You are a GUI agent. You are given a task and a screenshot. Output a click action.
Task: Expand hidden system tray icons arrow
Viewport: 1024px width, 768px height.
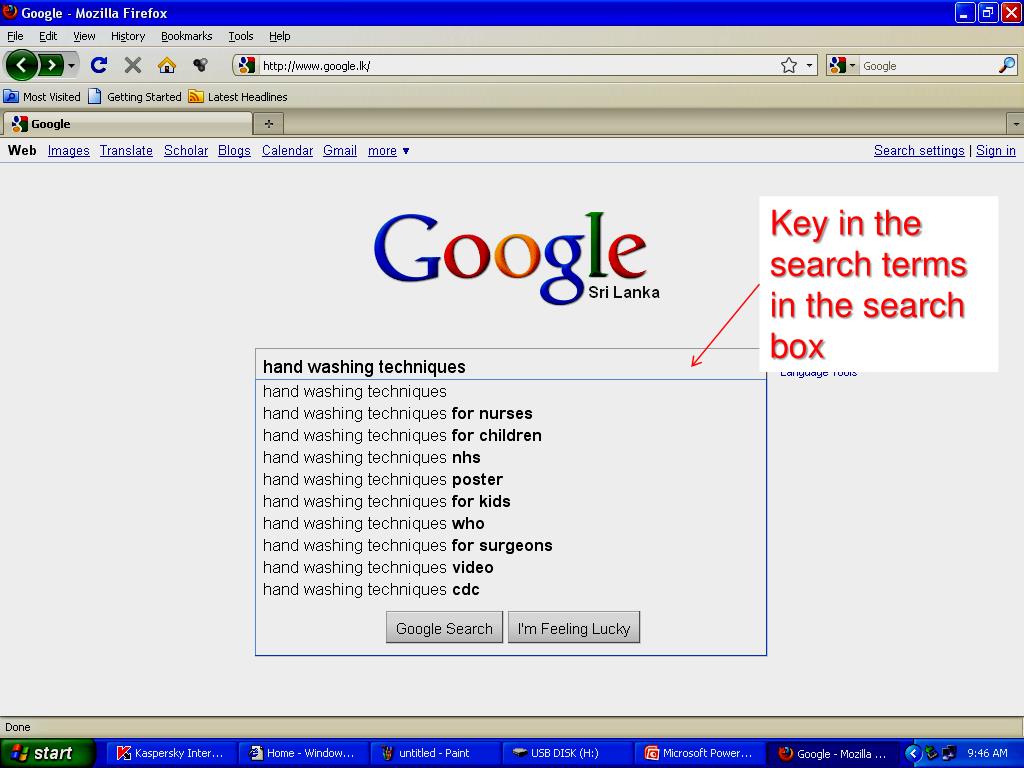(x=912, y=753)
